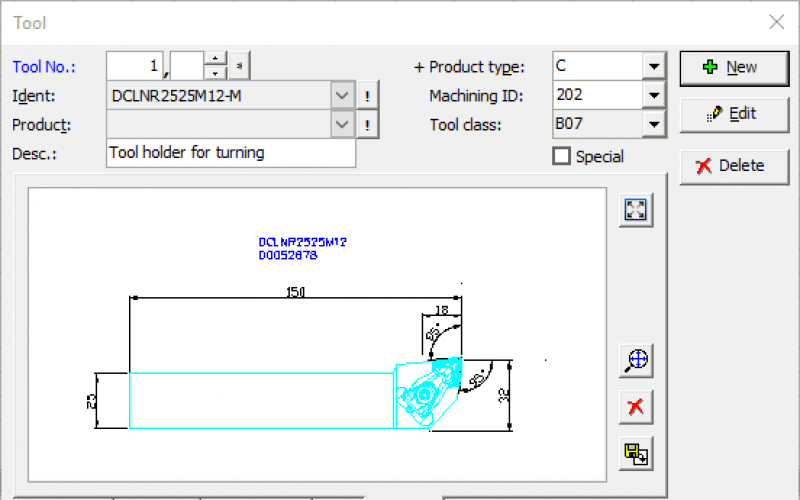Increase tool number with up spinner
The image size is (800, 500).
(216, 60)
